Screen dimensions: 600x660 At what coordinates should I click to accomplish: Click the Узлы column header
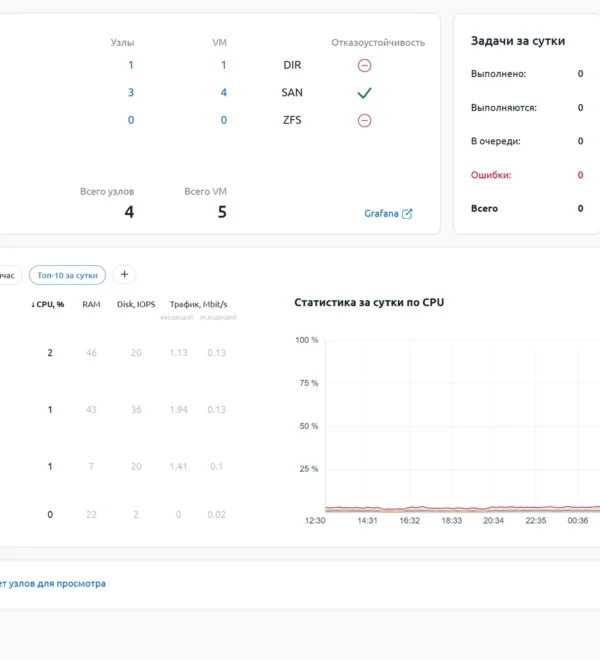coord(122,43)
